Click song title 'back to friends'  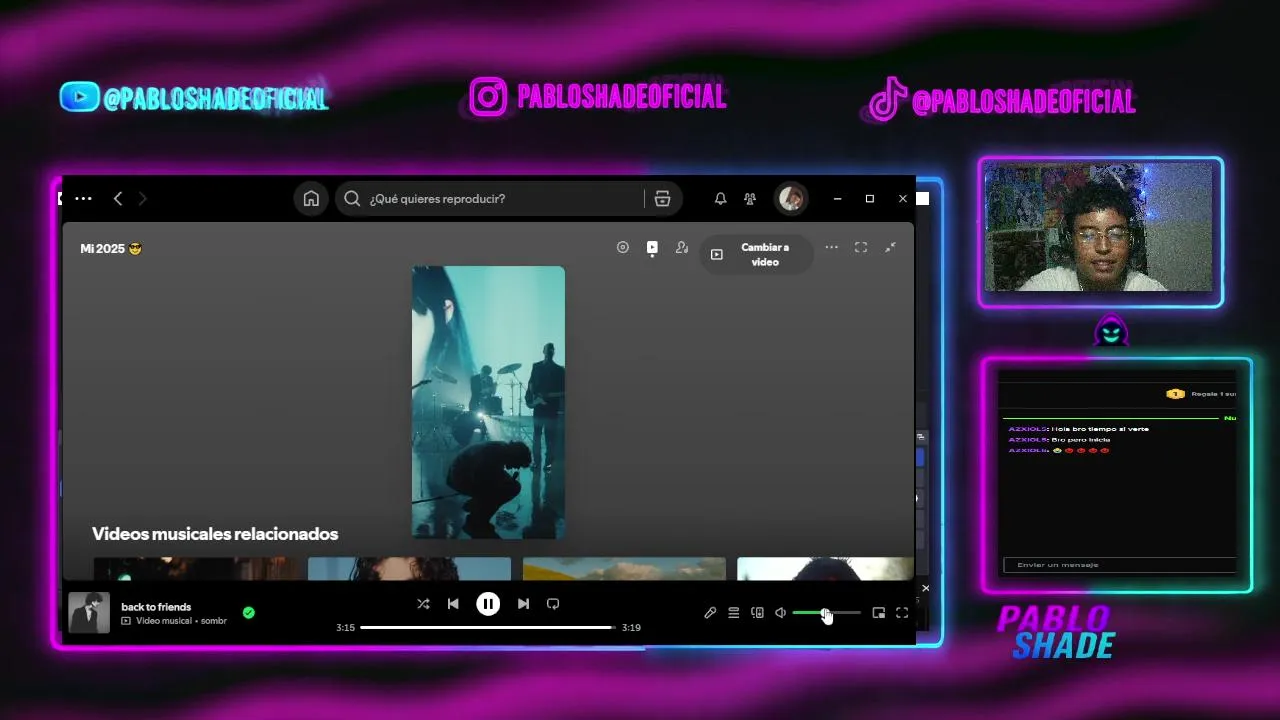[x=156, y=607]
